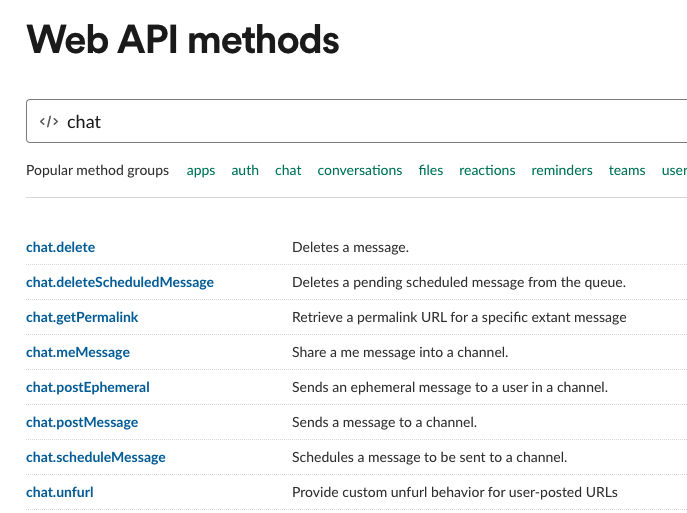687x513 pixels.
Task: Focus the method search field containing 'chat'
Action: point(357,121)
